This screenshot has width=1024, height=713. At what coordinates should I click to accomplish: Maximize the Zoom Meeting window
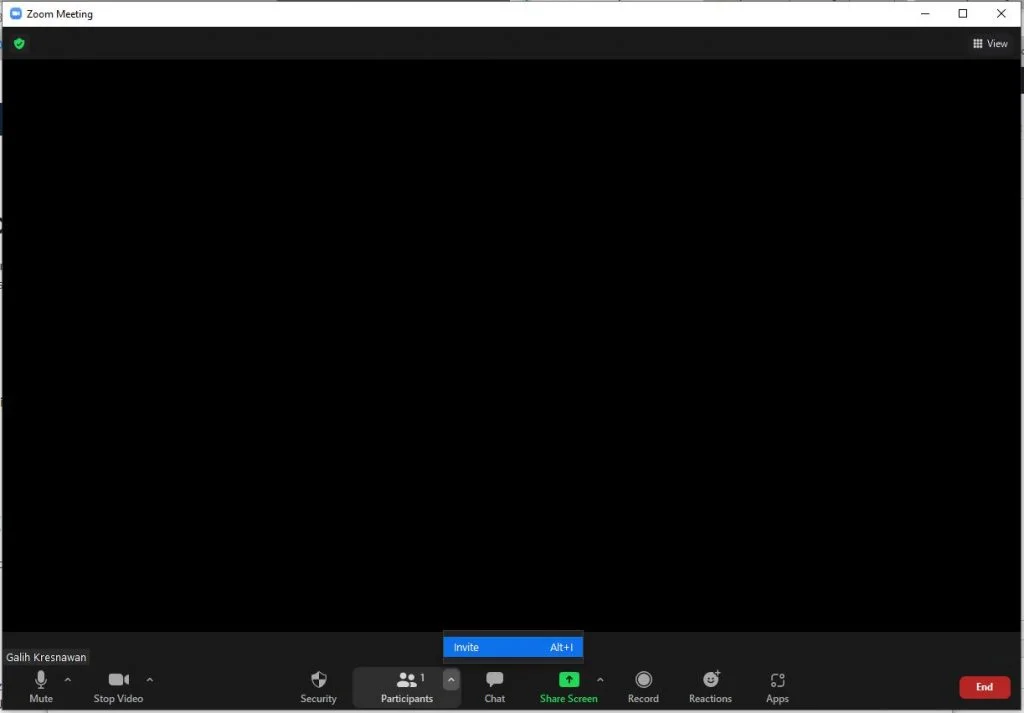963,14
